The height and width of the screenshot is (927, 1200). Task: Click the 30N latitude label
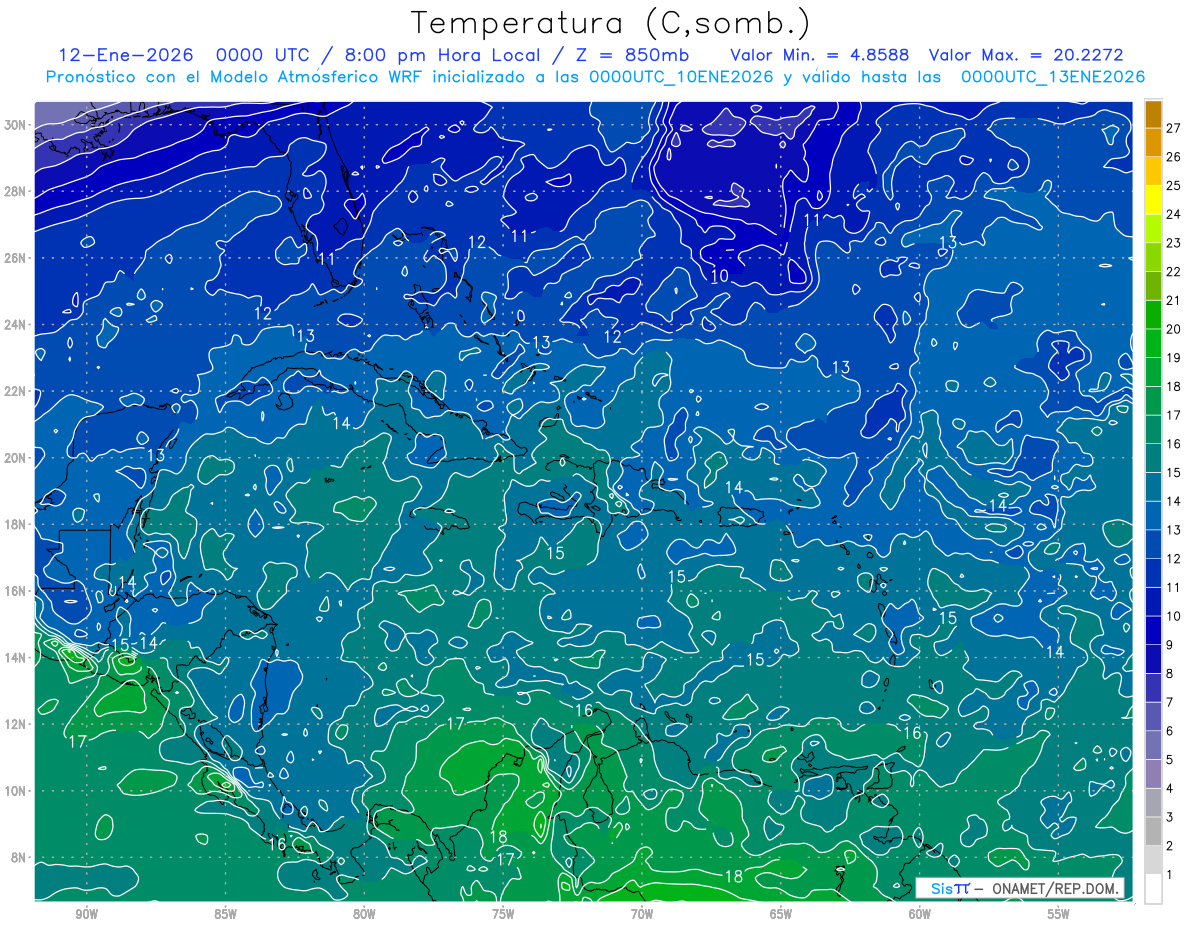(16, 125)
